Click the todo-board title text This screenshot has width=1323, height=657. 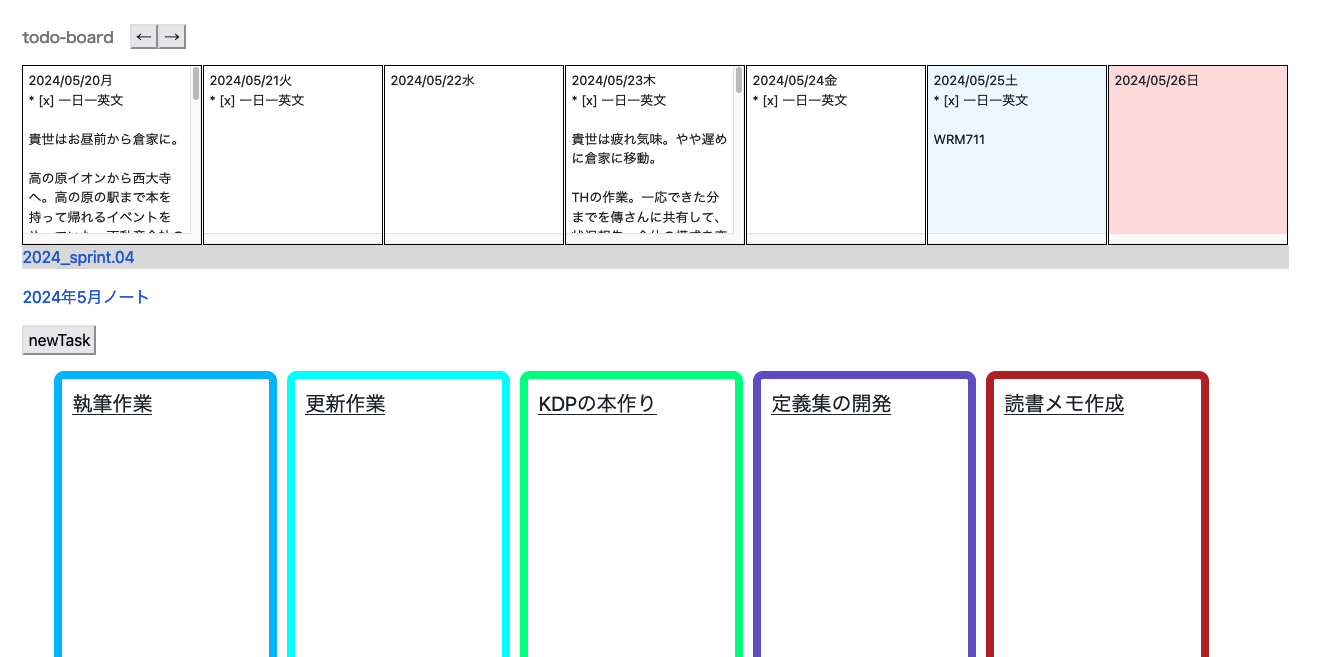point(66,37)
